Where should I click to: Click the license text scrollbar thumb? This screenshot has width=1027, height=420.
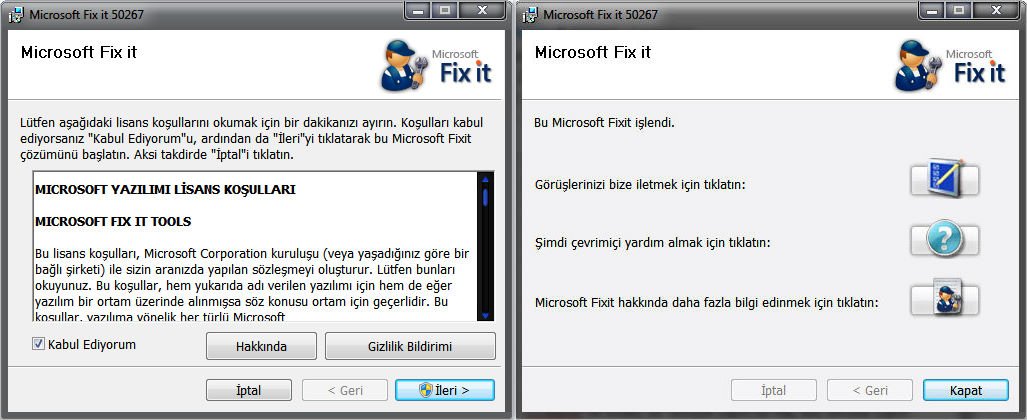(x=485, y=195)
